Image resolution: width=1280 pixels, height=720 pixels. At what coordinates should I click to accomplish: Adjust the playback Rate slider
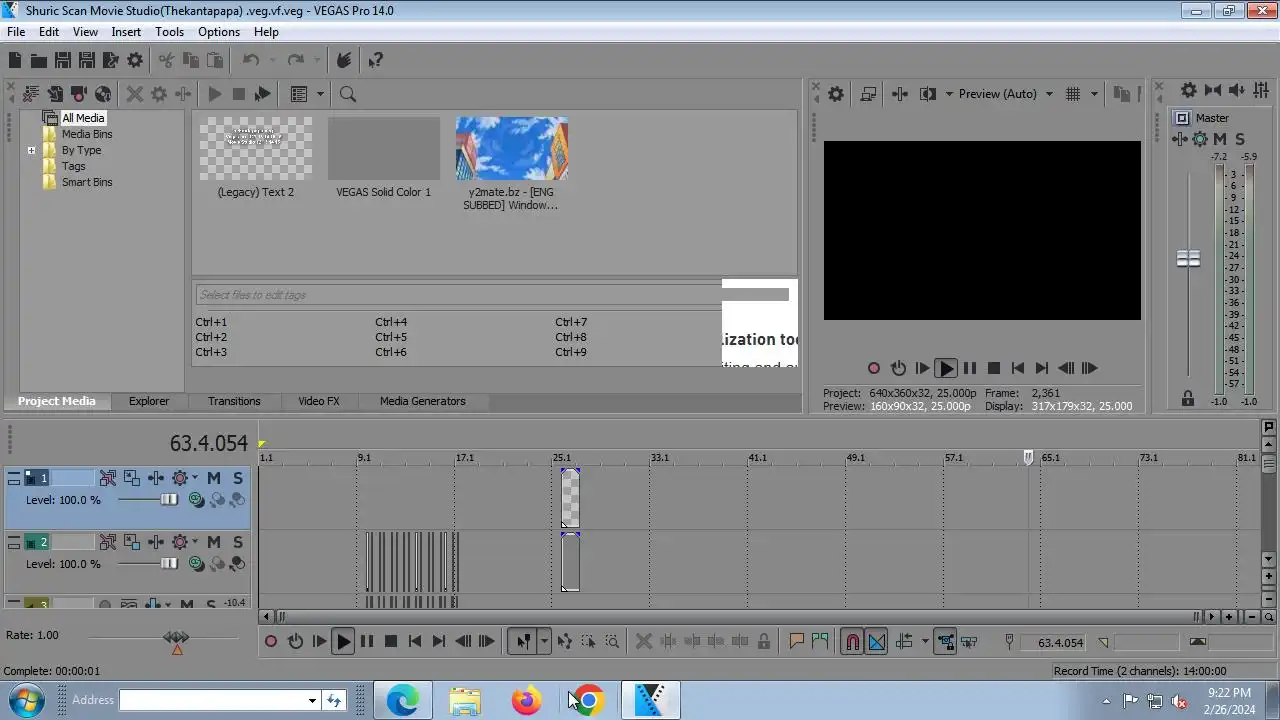[x=176, y=640]
